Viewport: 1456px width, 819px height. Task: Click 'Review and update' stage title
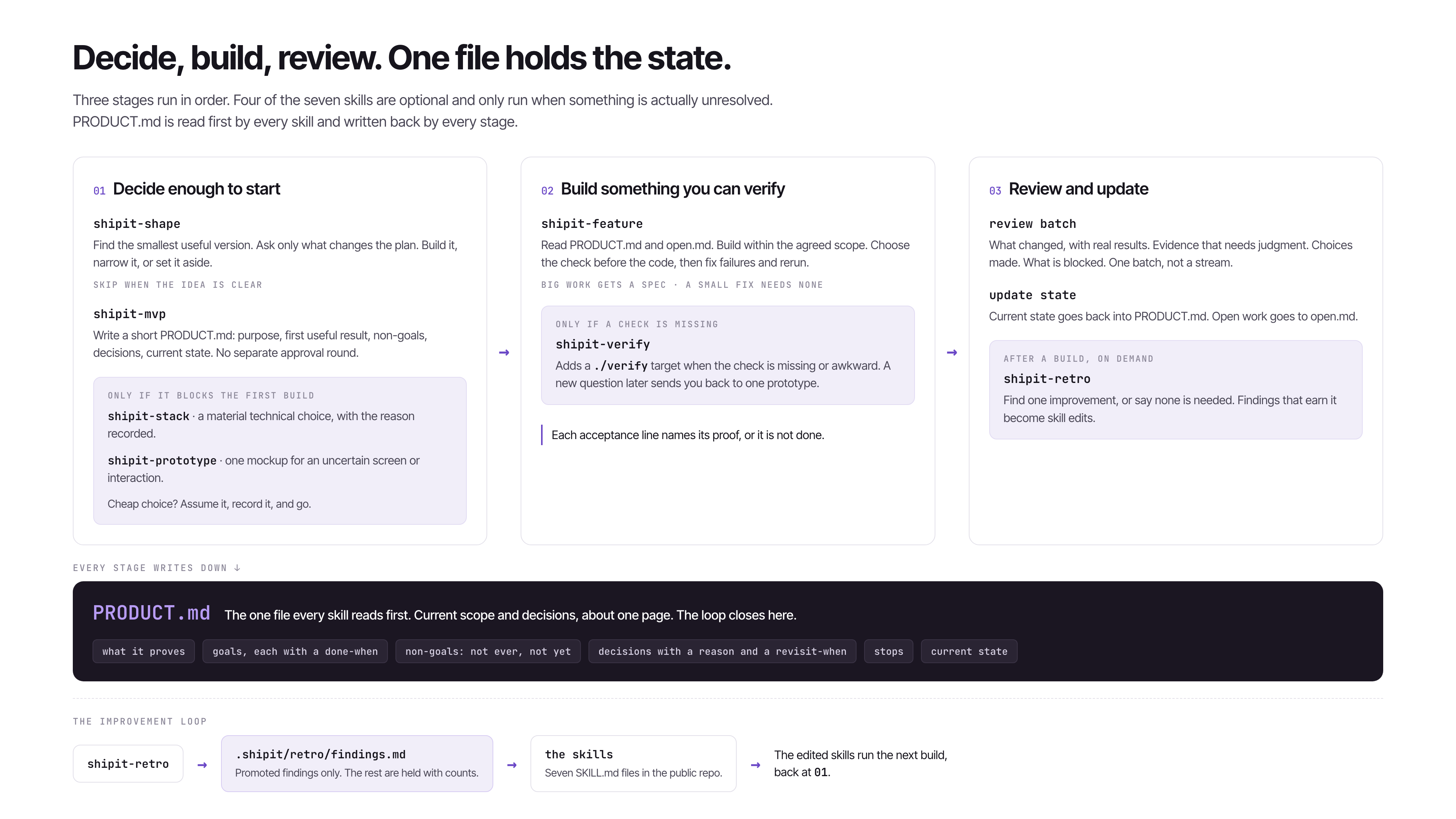point(1078,189)
